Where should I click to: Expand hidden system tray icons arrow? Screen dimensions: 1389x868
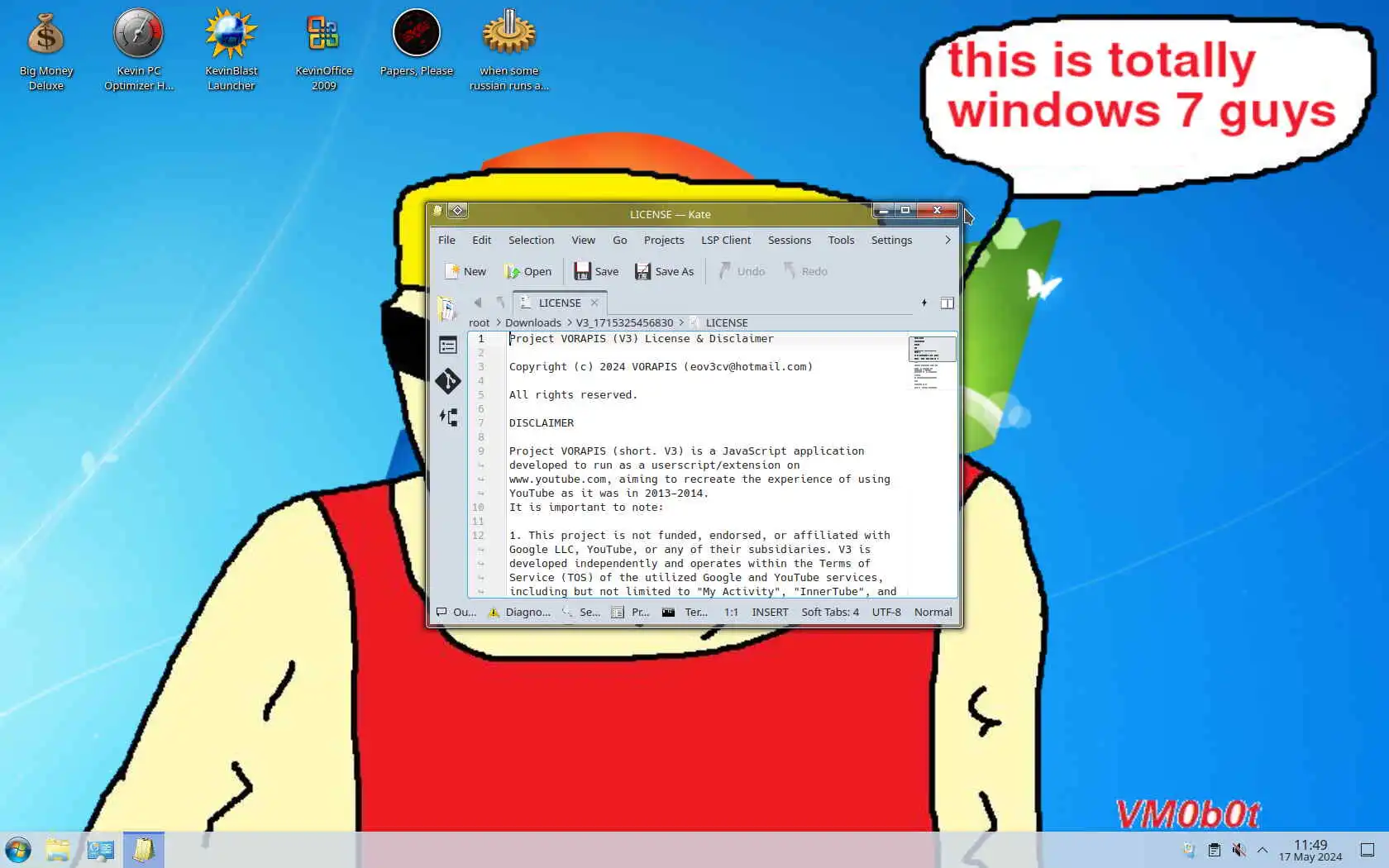coord(1263,850)
